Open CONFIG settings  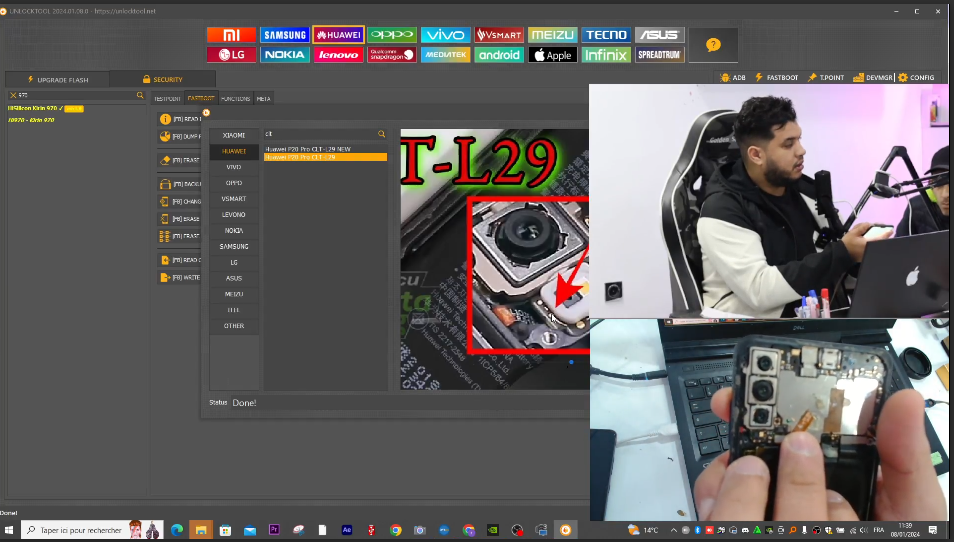(916, 77)
